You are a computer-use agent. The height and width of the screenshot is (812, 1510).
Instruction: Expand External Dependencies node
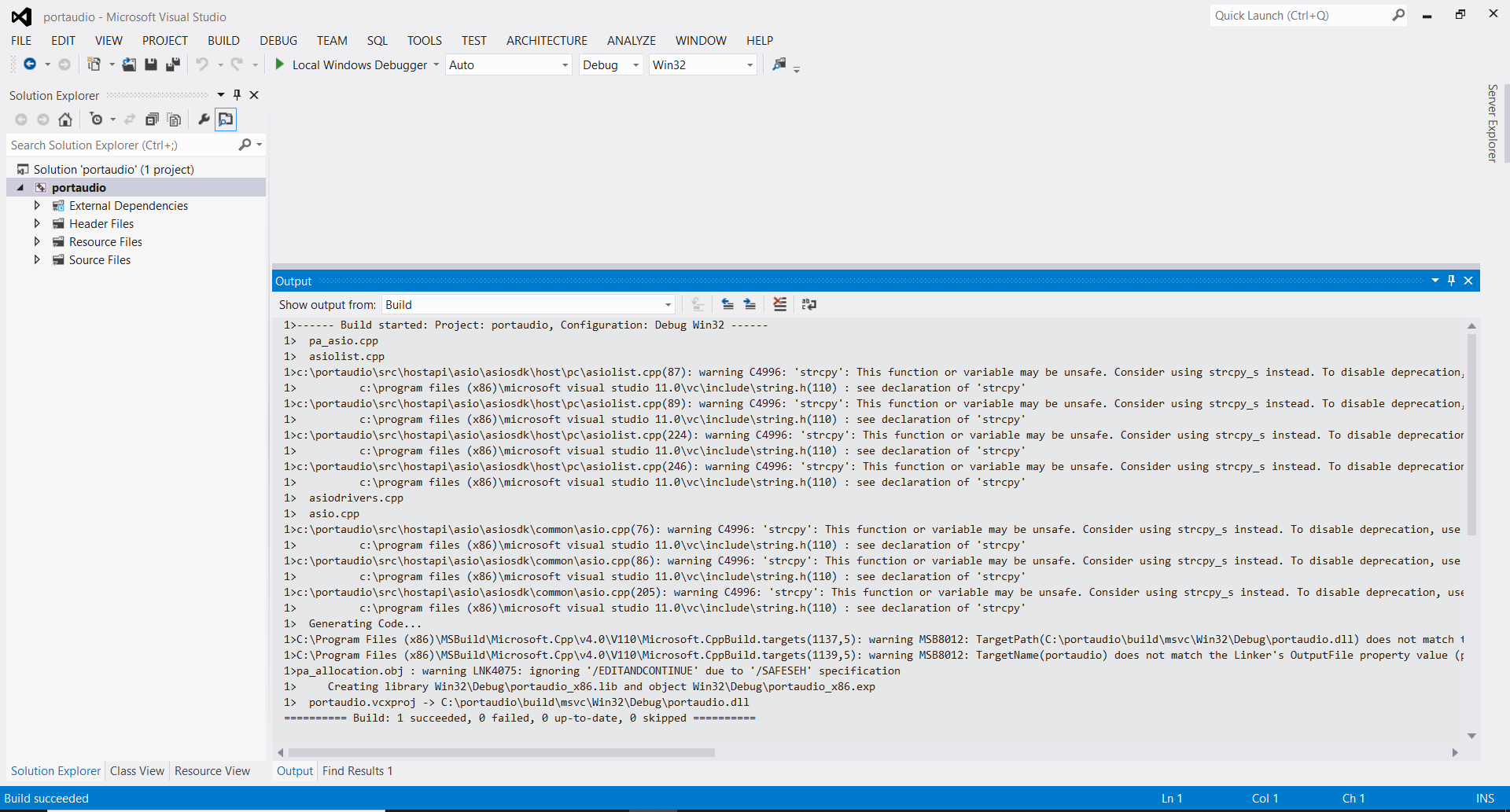37,206
